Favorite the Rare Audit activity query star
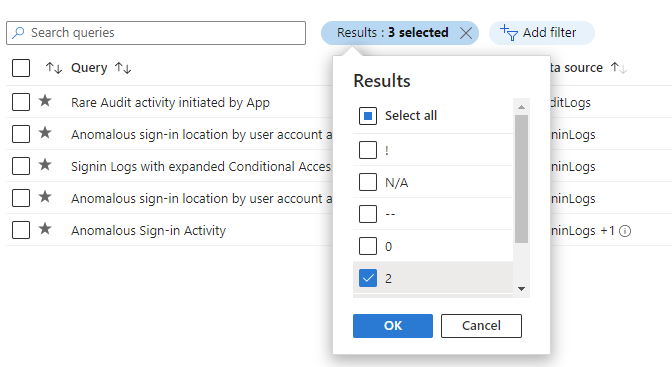 45,101
